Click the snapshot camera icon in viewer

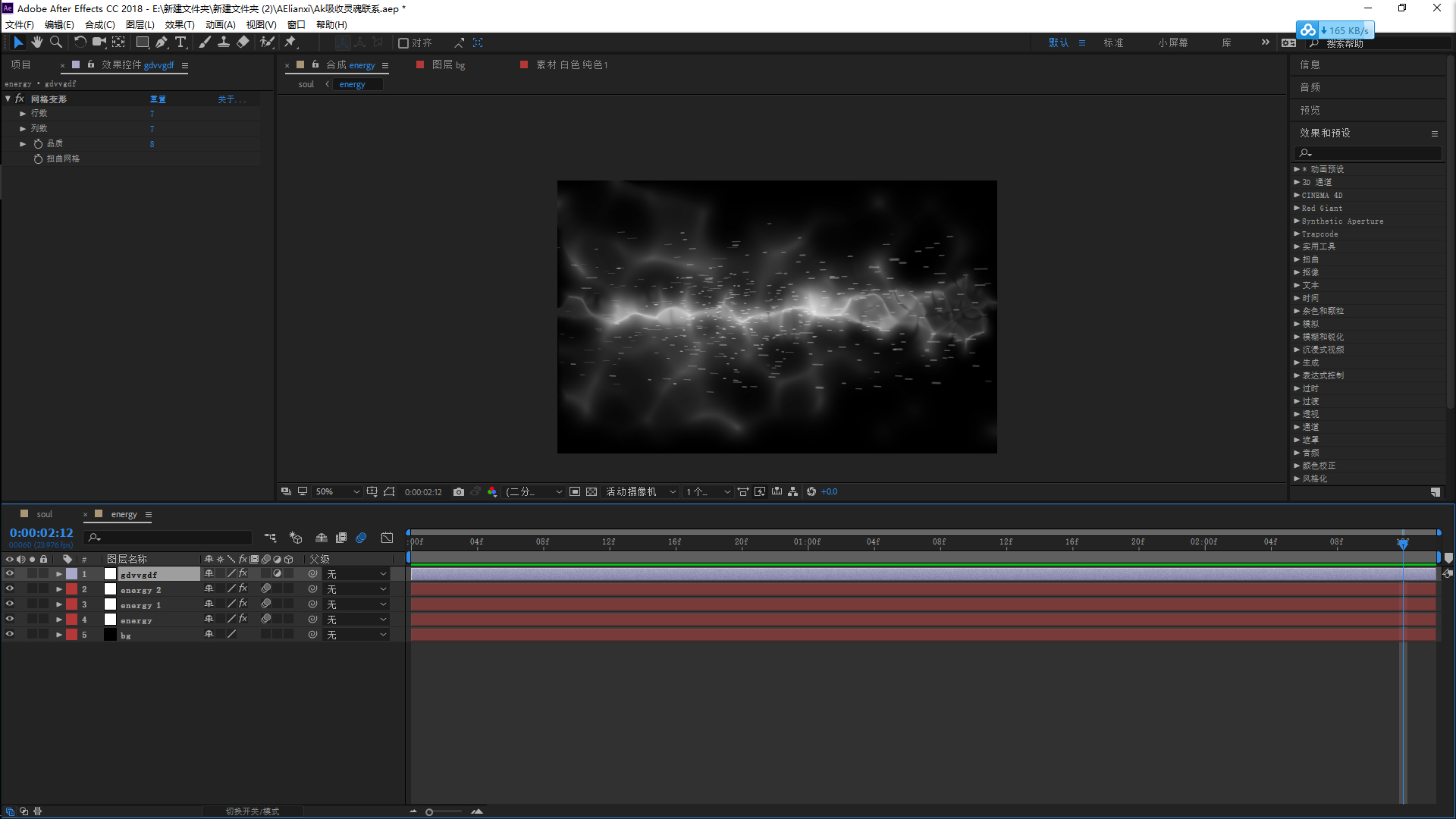tap(459, 492)
